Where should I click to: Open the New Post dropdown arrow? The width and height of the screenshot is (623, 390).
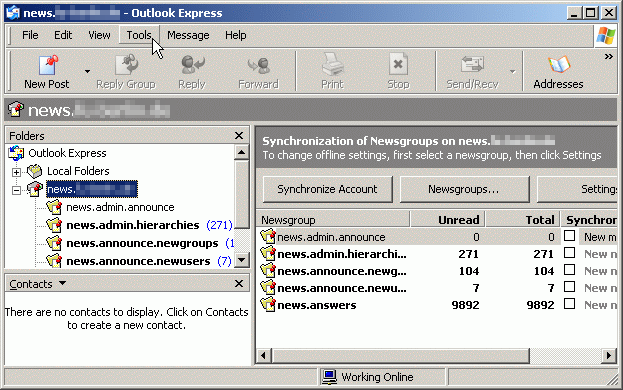point(87,71)
